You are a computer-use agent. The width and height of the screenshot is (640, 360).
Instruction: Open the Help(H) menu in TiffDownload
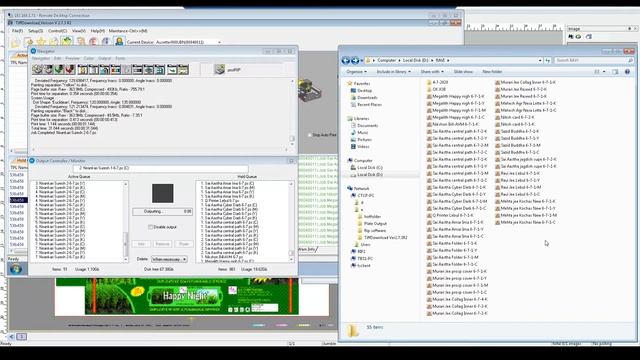click(97, 31)
